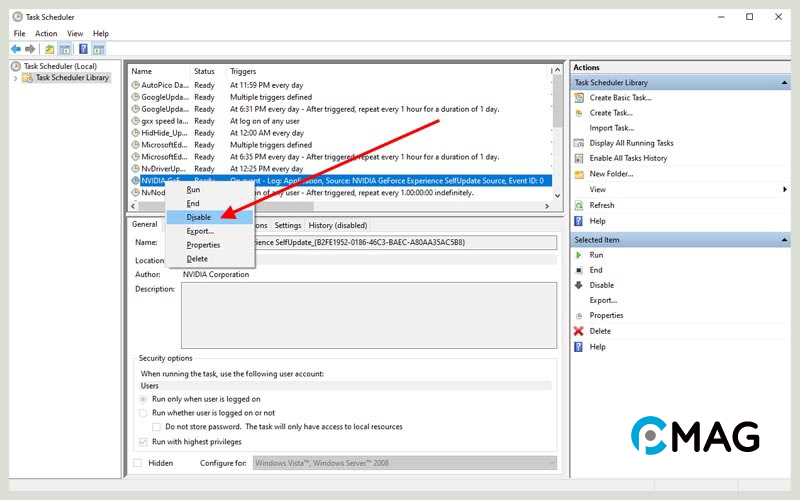Click the green Run icon in Selected Item
Screen dimensions: 800x500
click(x=579, y=255)
